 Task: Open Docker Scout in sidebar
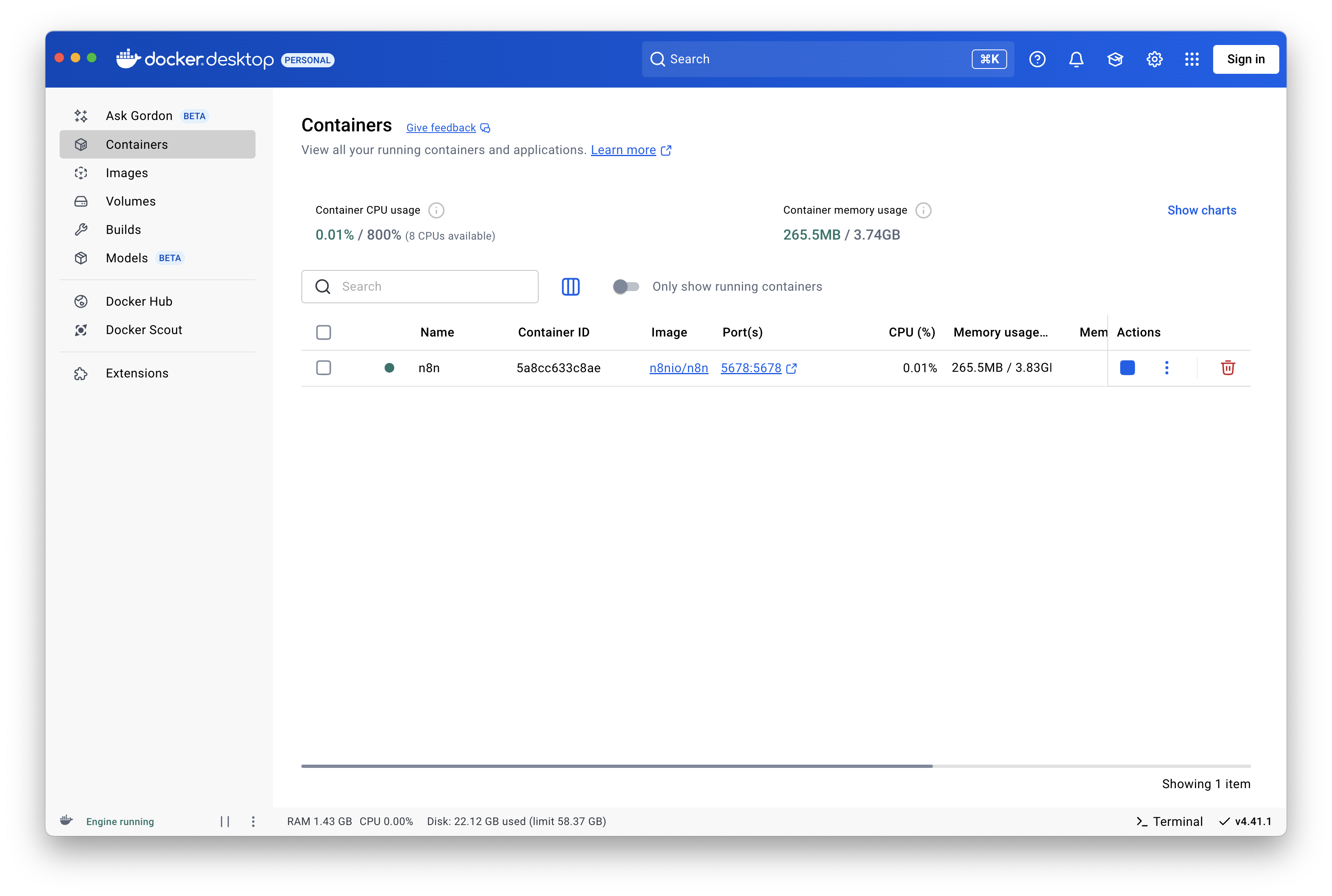[x=157, y=330]
